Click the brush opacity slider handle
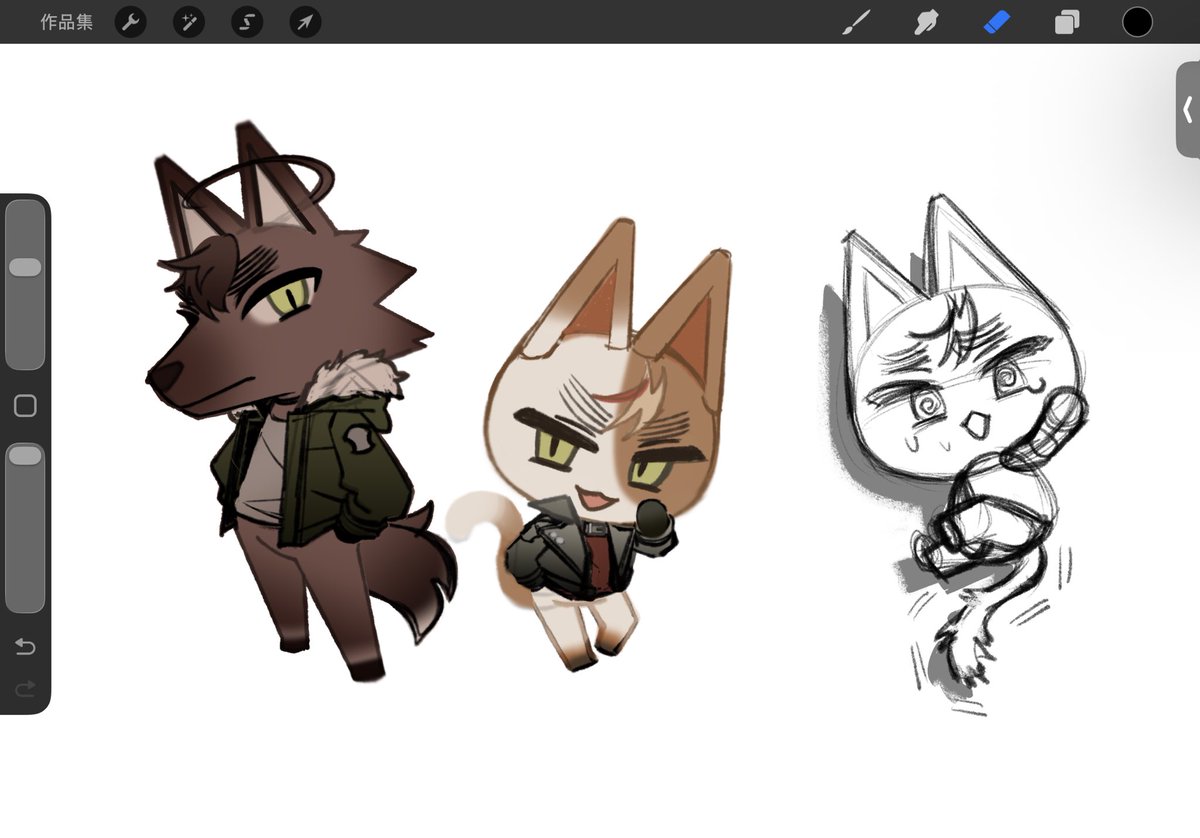Image resolution: width=1200 pixels, height=838 pixels. pyautogui.click(x=25, y=455)
